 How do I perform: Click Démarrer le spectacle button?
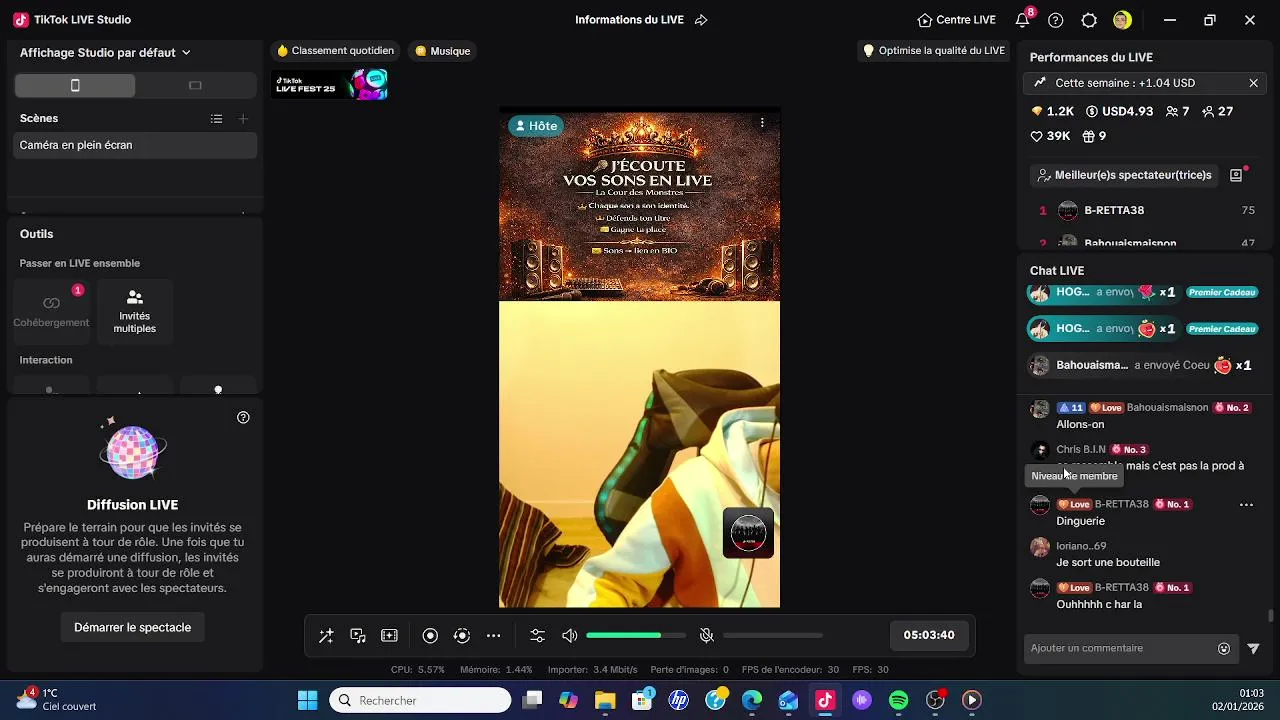(x=132, y=628)
